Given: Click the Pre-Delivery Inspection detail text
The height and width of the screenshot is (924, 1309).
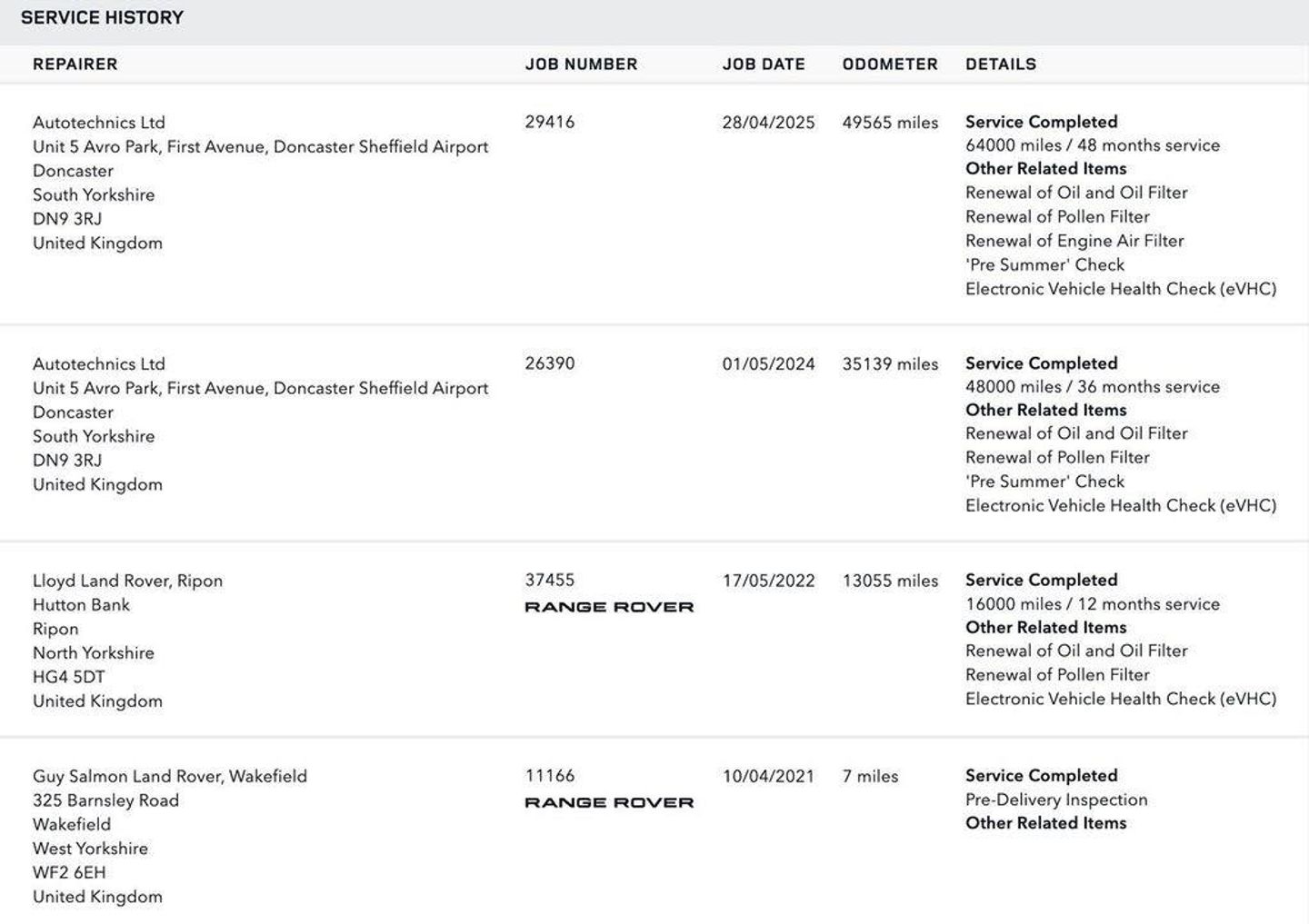Looking at the screenshot, I should 1056,800.
